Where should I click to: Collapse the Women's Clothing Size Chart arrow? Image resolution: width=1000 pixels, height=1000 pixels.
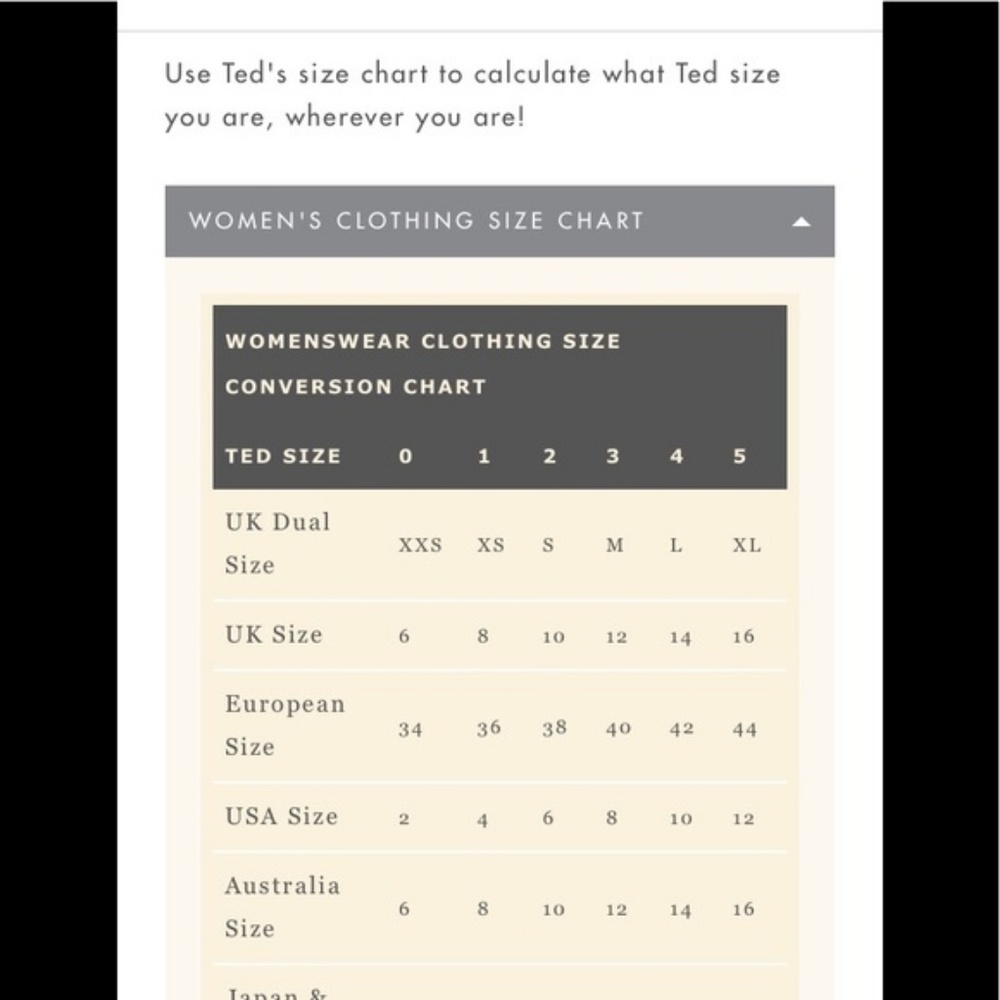click(x=801, y=222)
